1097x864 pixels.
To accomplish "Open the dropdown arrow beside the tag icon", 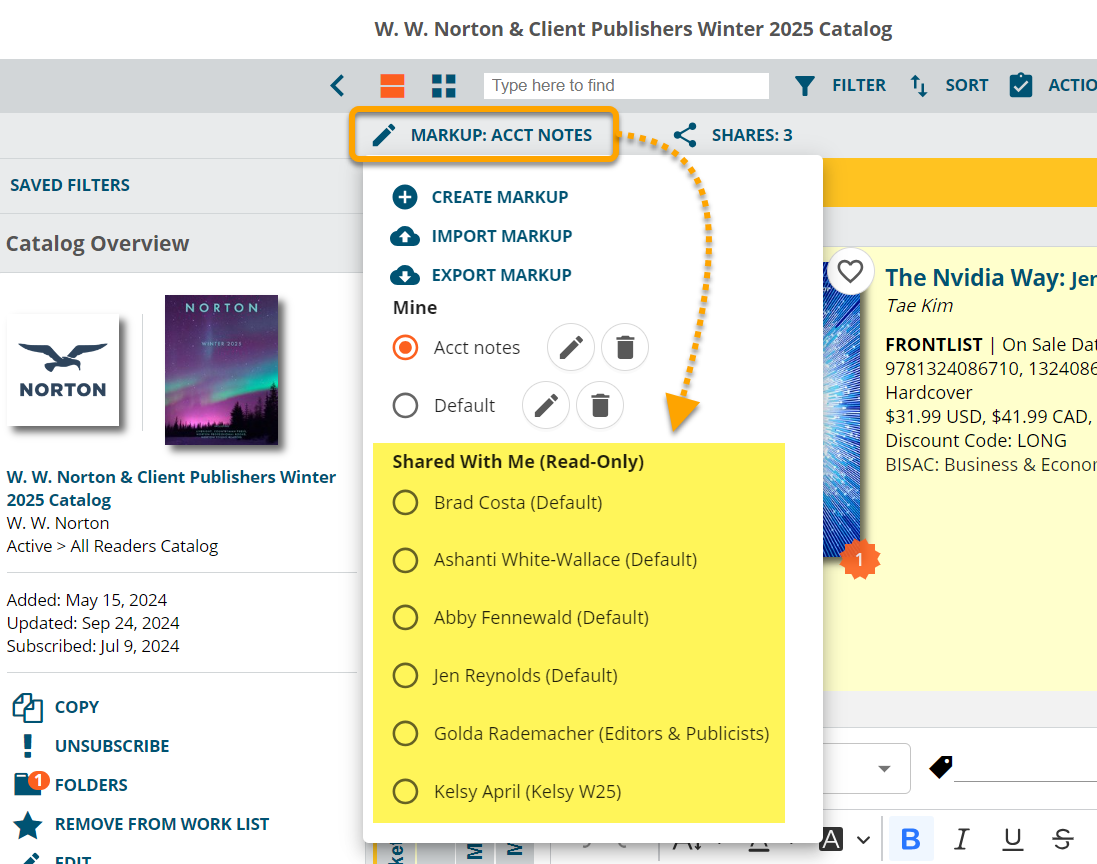I will tap(884, 768).
